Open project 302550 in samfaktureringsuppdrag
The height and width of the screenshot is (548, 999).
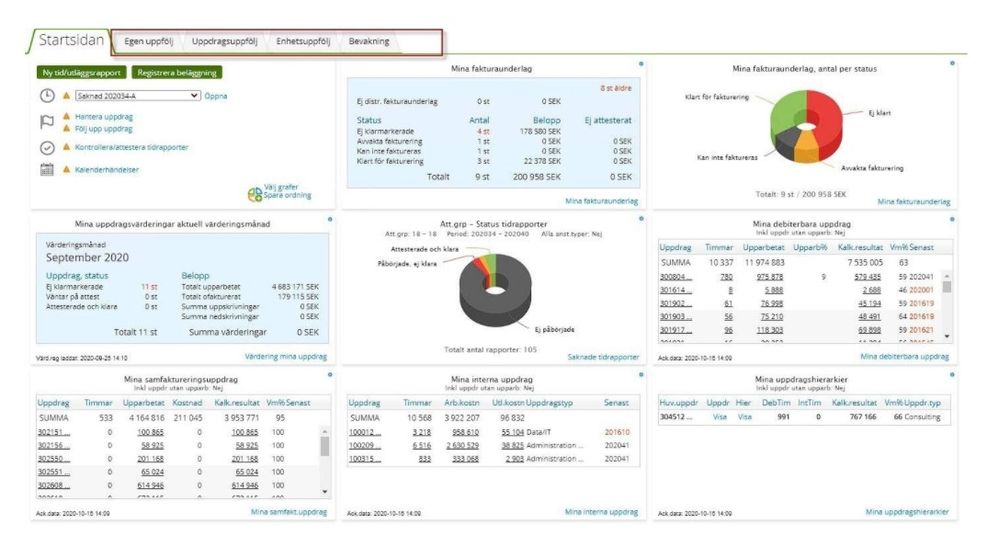[x=54, y=459]
